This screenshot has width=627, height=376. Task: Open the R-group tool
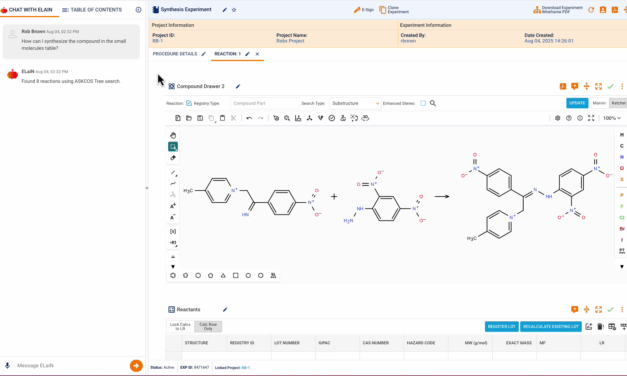[x=173, y=243]
